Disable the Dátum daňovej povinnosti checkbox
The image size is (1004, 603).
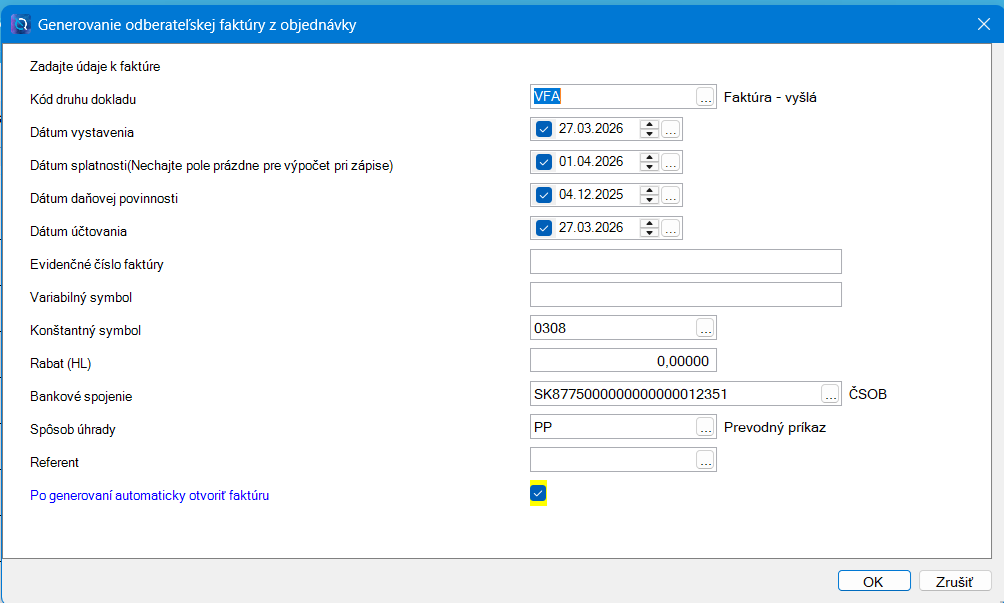[544, 195]
